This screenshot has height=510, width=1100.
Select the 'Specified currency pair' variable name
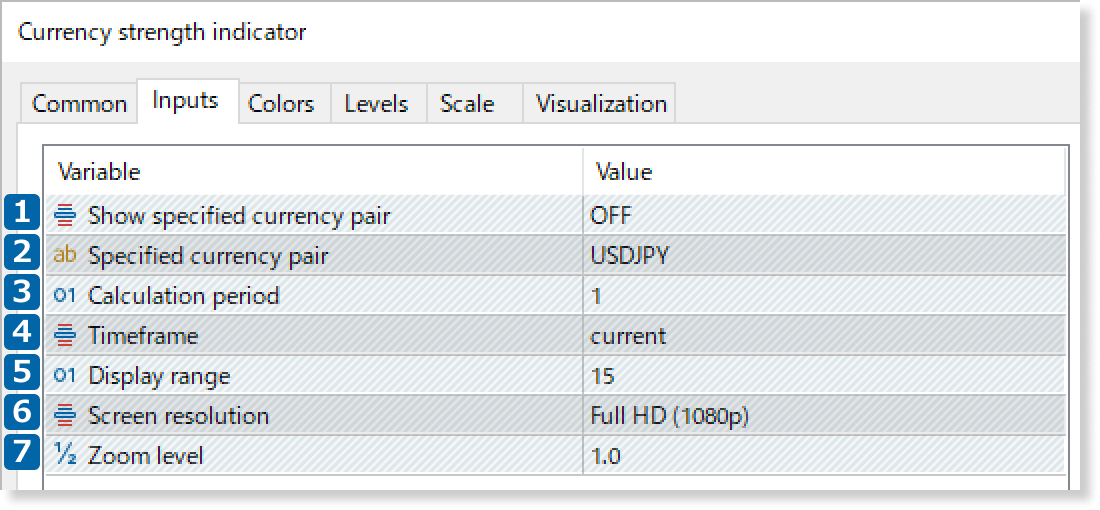click(208, 256)
